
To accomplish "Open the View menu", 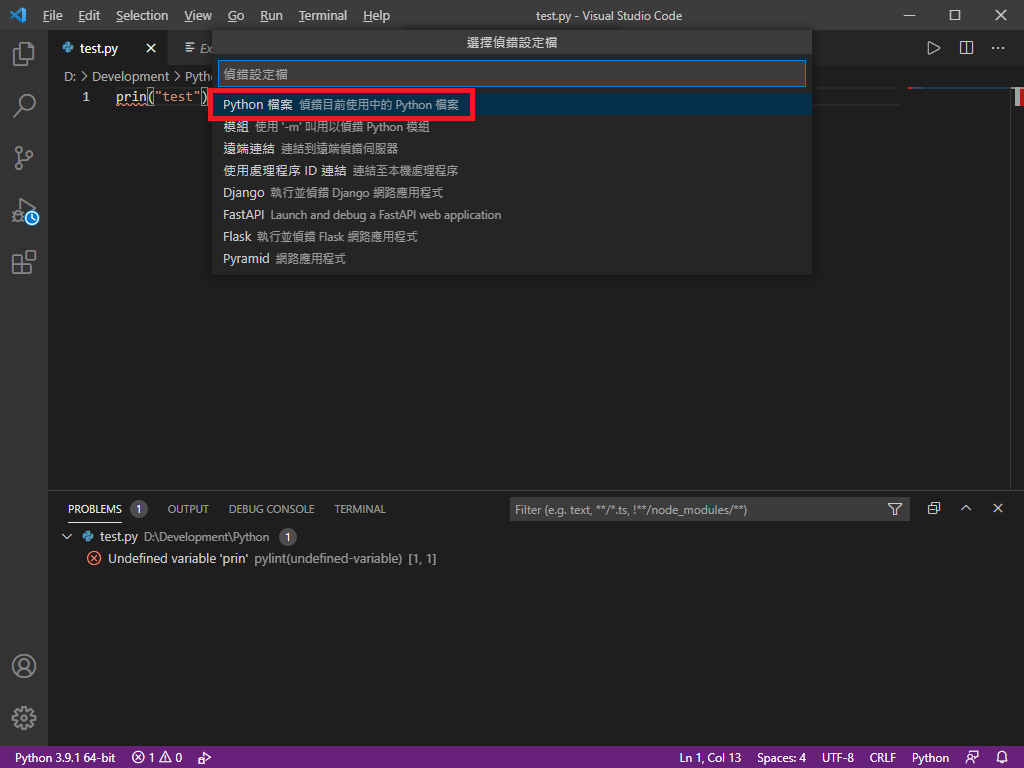I will click(197, 16).
